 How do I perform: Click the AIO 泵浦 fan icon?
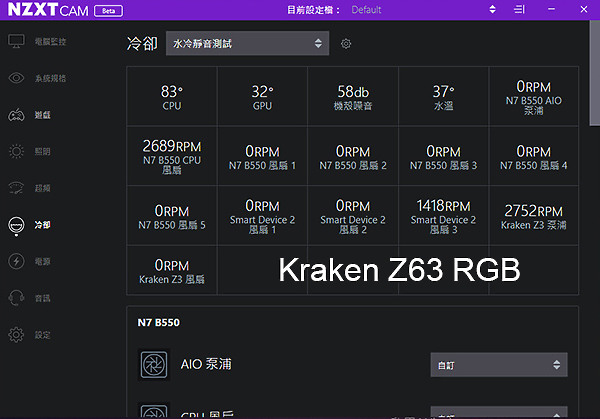point(154,365)
